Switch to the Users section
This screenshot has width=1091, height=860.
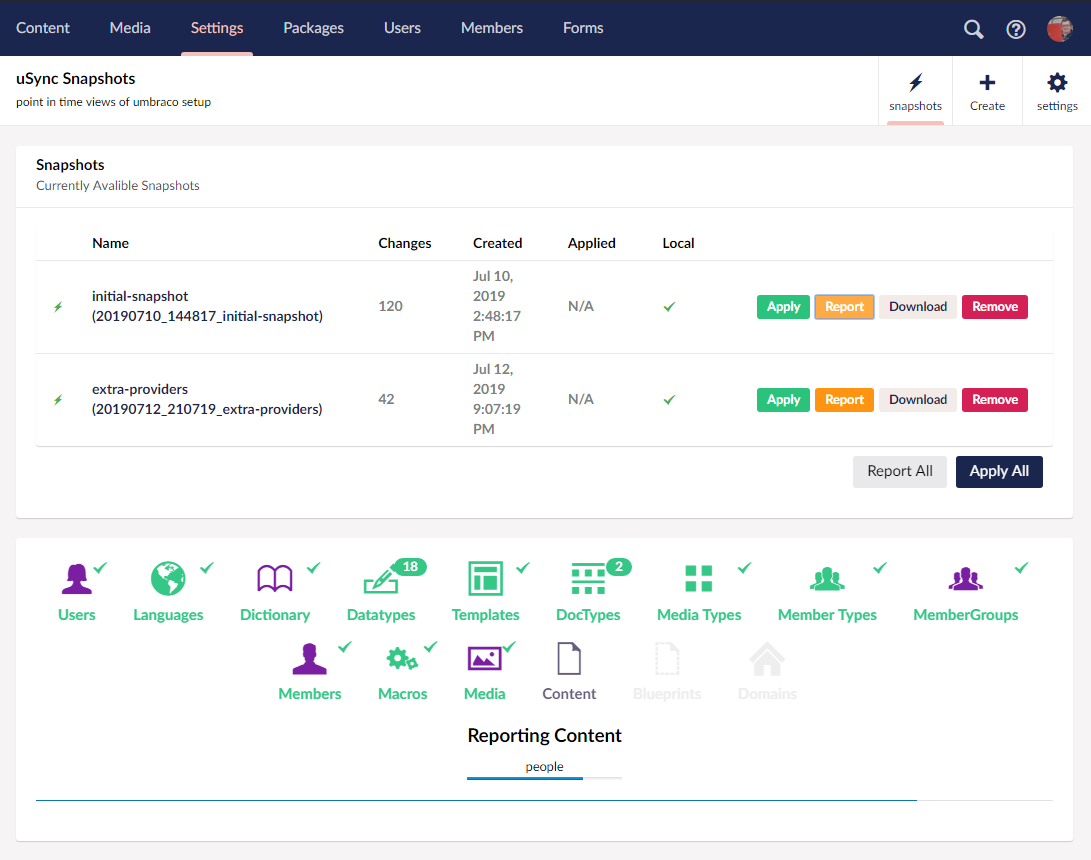(x=402, y=28)
